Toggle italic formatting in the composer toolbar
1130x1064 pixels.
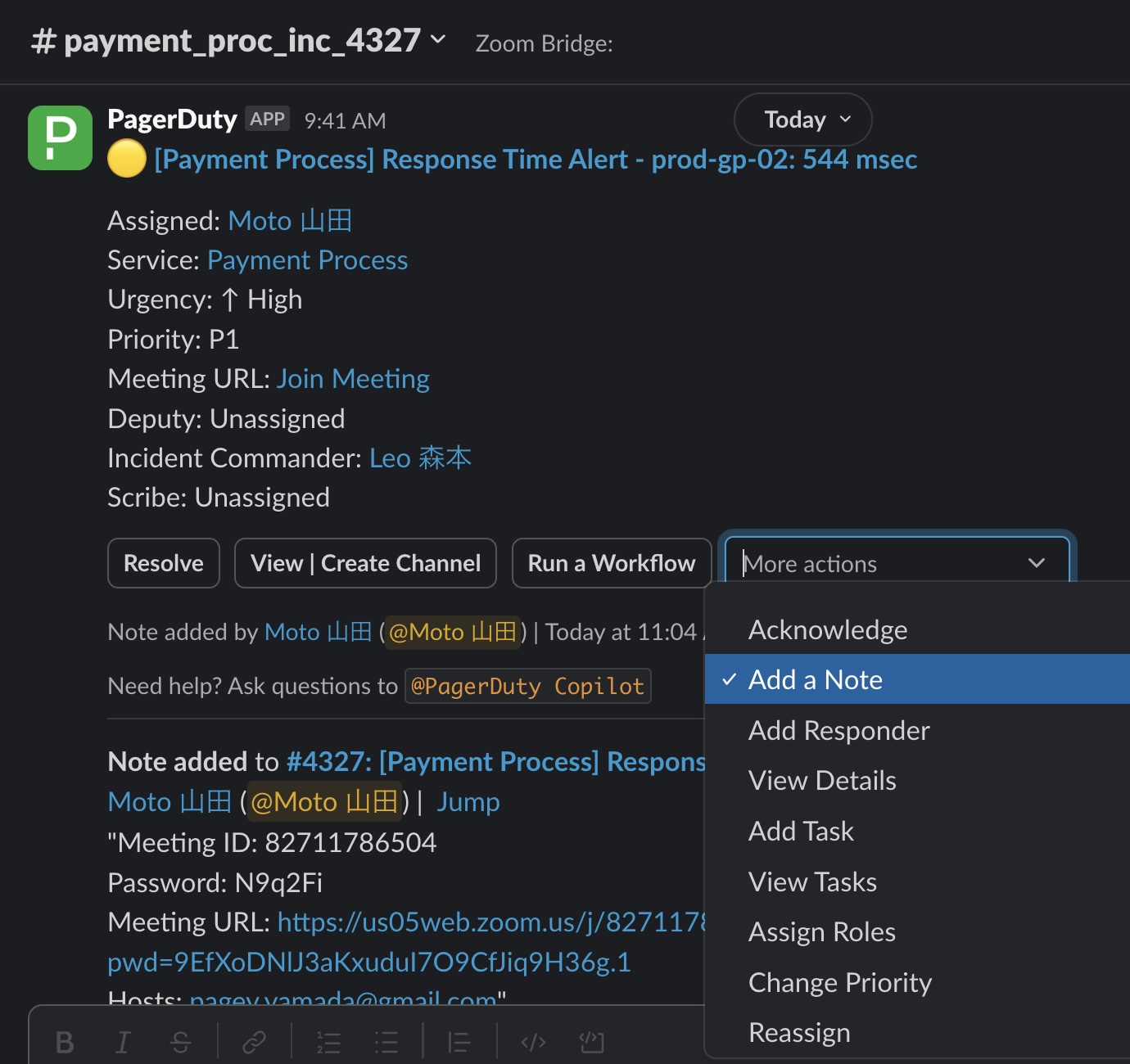pyautogui.click(x=123, y=1042)
